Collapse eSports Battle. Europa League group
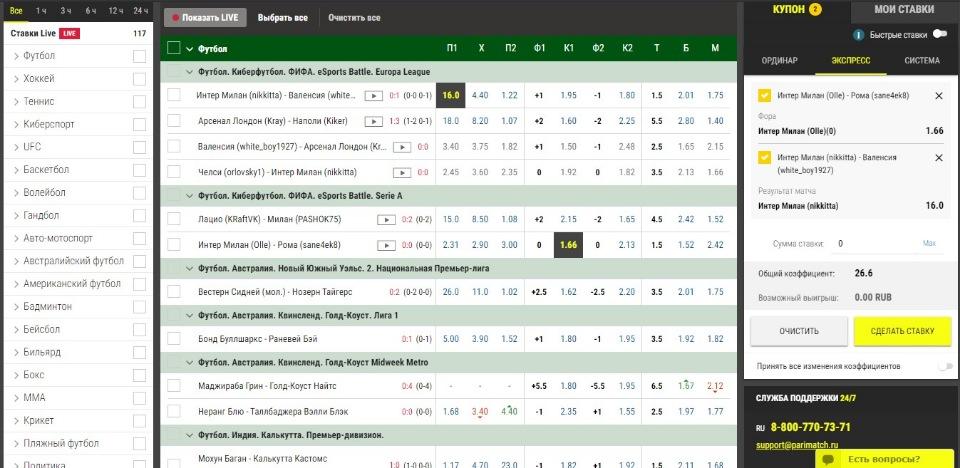Viewport: 960px width, 468px height. 190,72
